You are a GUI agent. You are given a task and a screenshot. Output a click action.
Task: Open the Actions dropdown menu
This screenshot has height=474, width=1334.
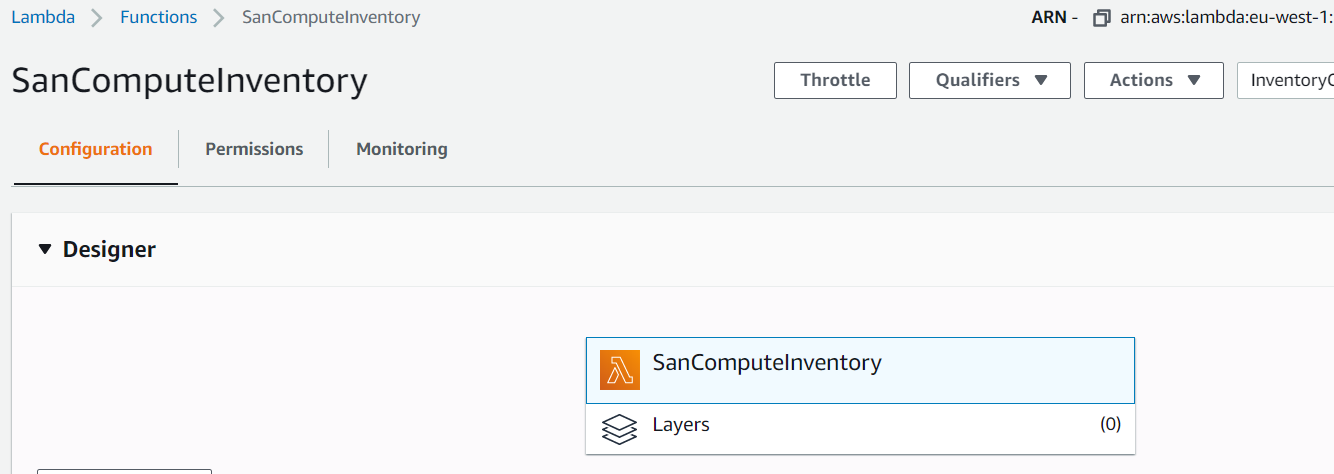pyautogui.click(x=1154, y=80)
